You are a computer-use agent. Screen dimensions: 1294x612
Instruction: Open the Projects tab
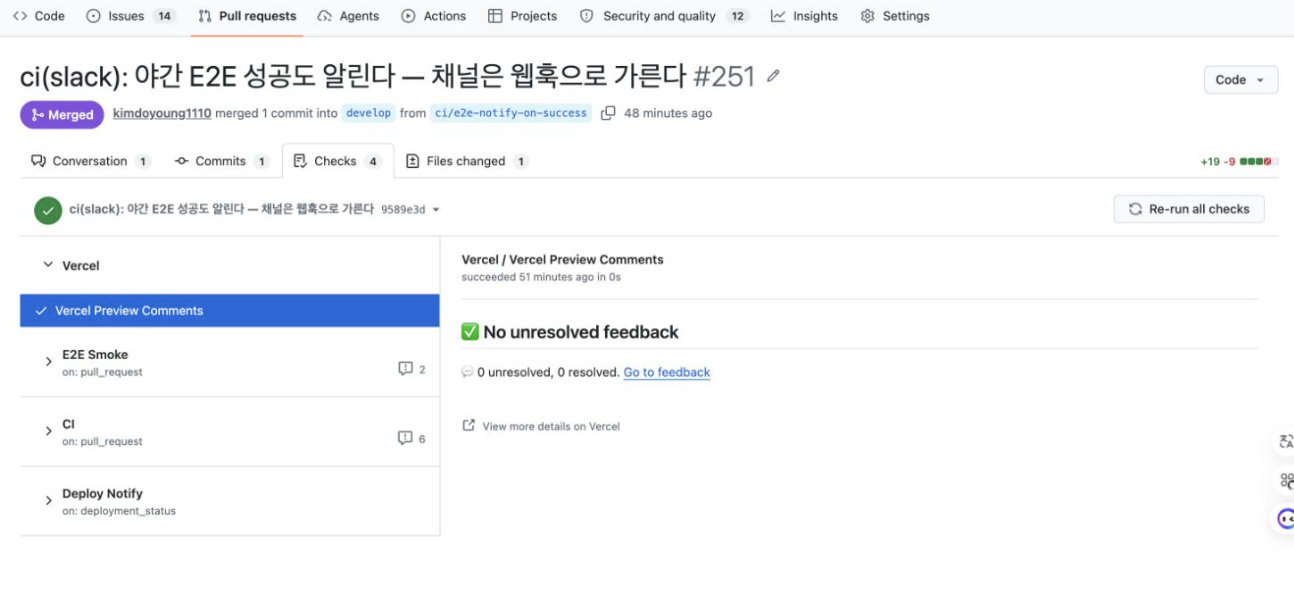click(x=522, y=16)
